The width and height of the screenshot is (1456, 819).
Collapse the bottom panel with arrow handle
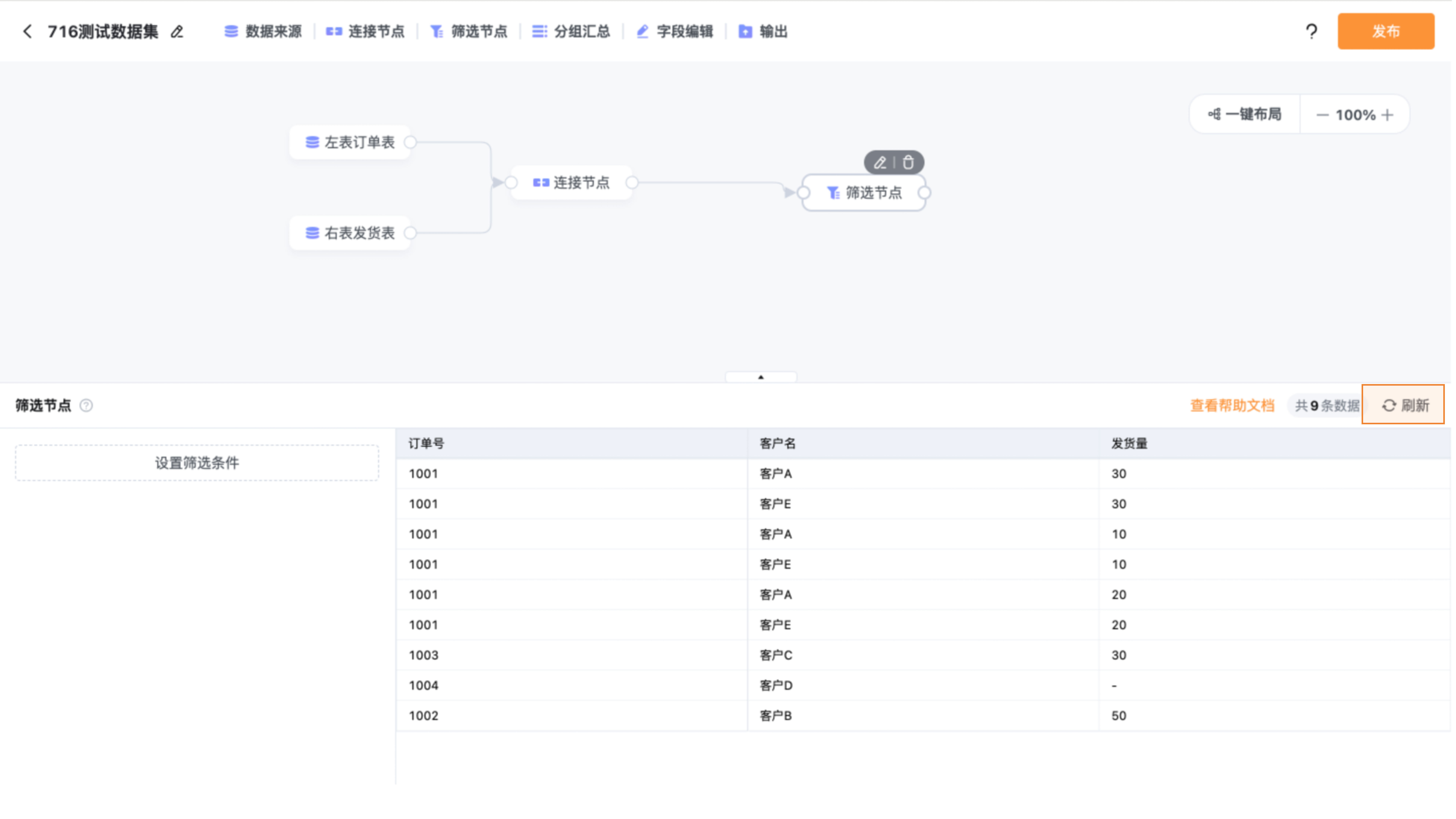(x=761, y=377)
